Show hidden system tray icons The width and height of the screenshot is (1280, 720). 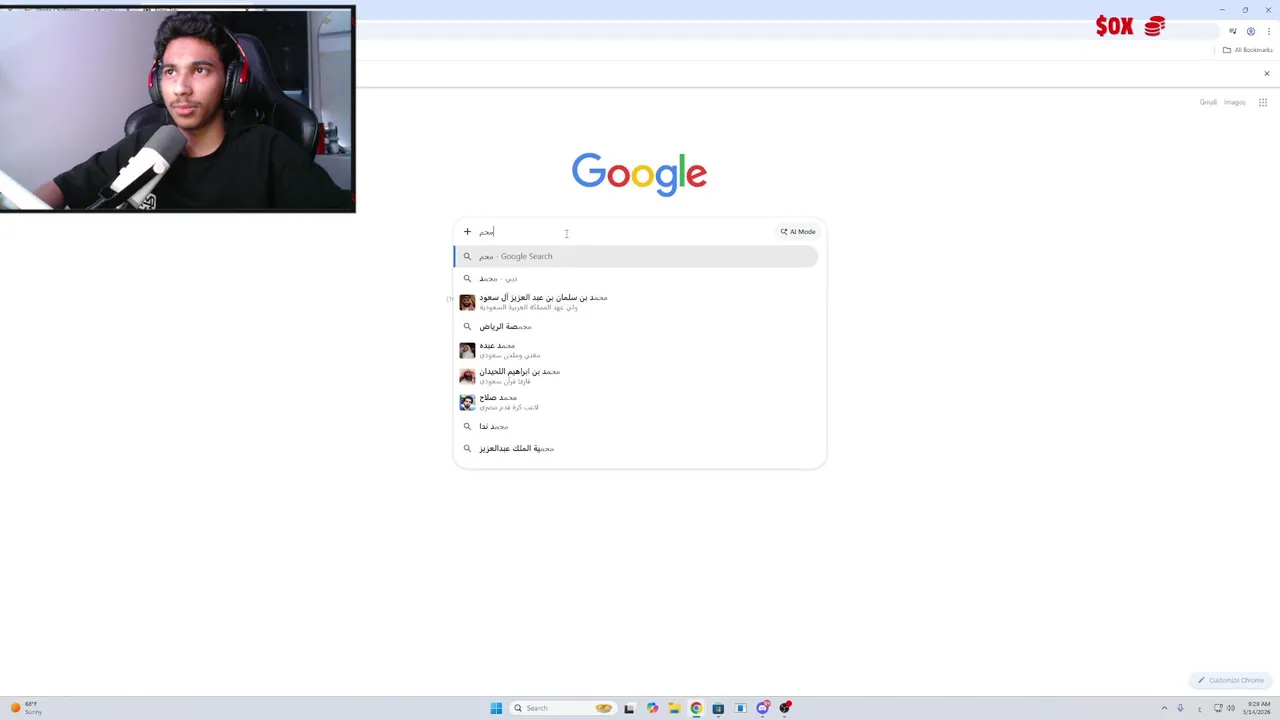[1164, 708]
